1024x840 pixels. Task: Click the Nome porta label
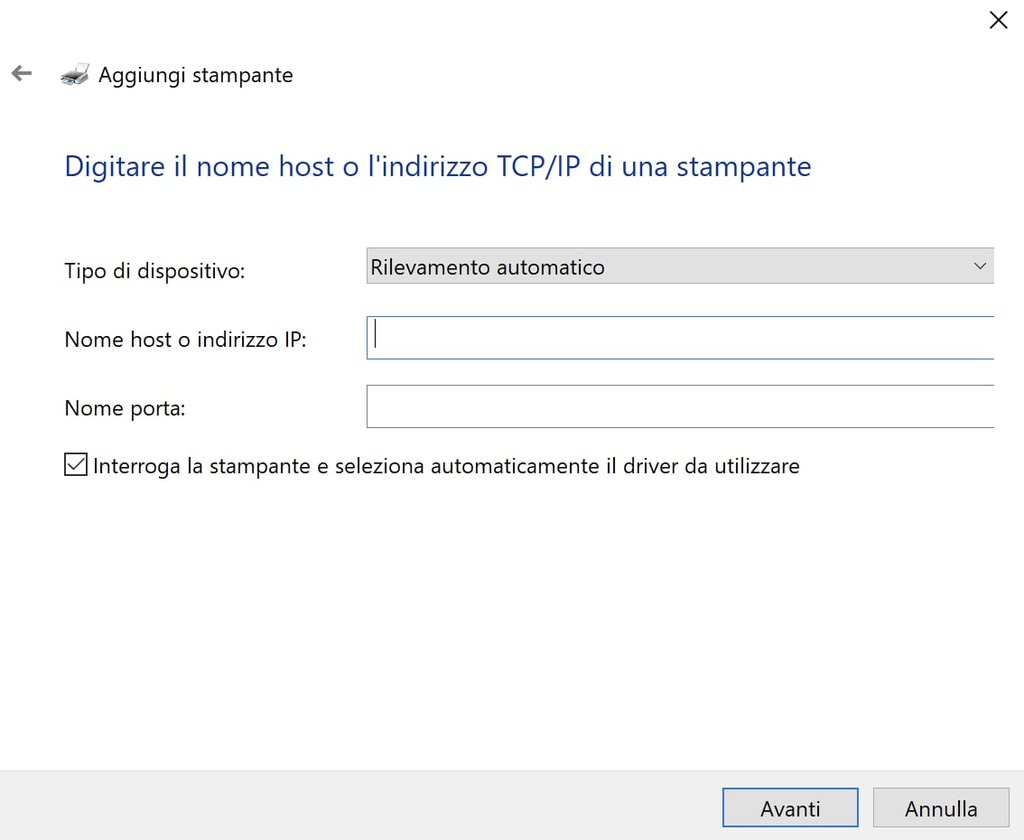pyautogui.click(x=125, y=408)
